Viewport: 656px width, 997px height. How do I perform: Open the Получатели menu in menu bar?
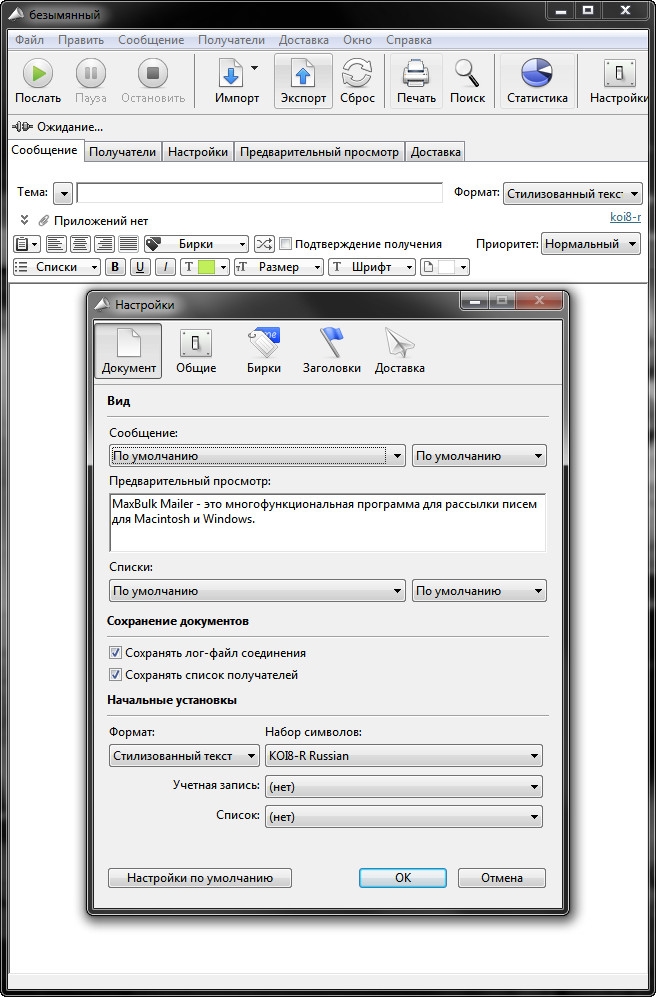point(231,40)
